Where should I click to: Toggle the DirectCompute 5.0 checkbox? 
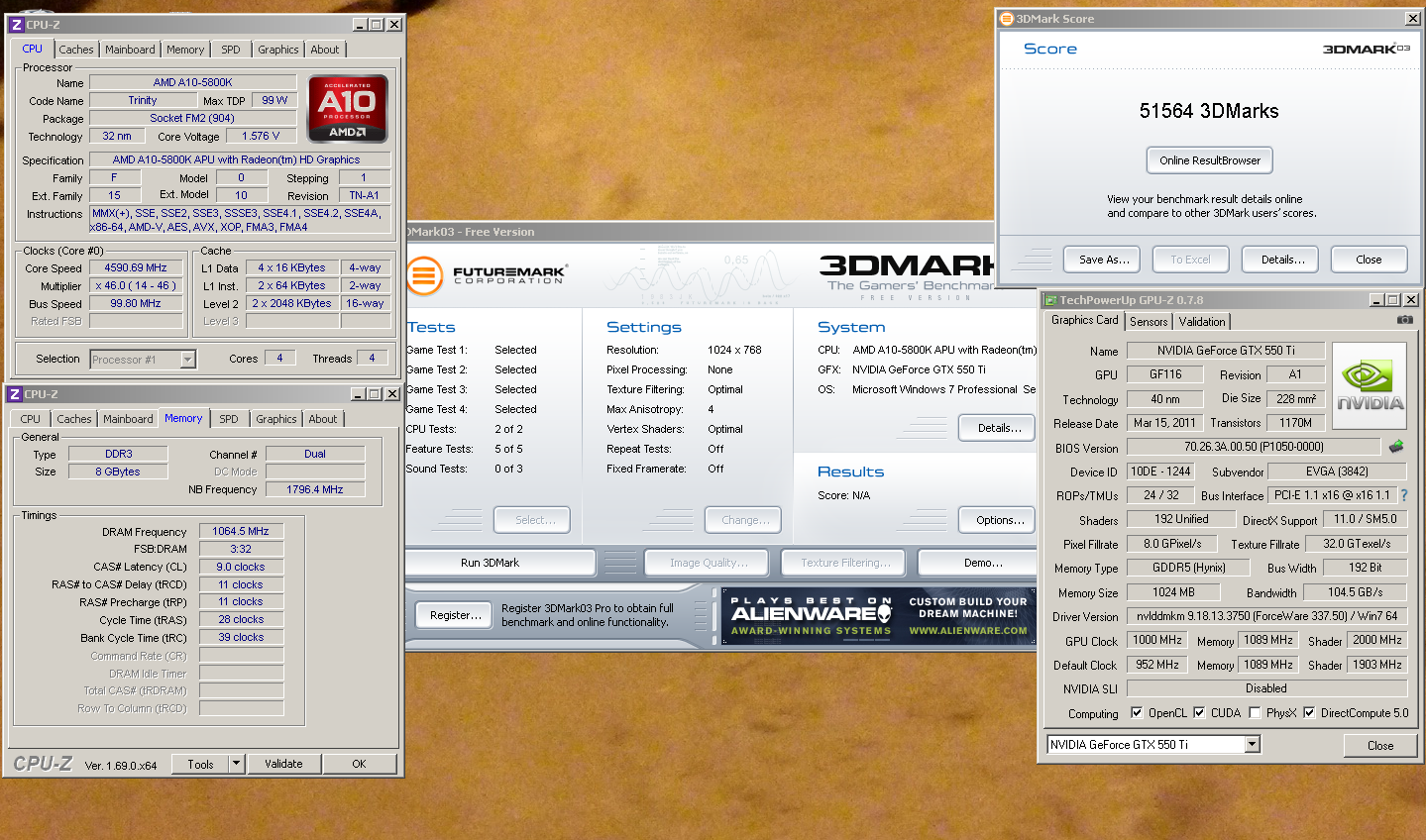(x=1309, y=713)
